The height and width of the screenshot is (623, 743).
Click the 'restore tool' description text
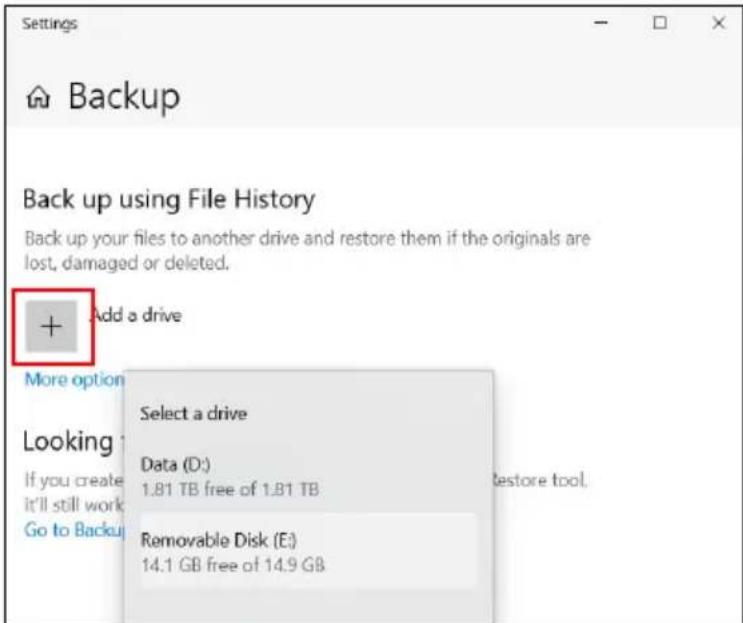tap(540, 480)
